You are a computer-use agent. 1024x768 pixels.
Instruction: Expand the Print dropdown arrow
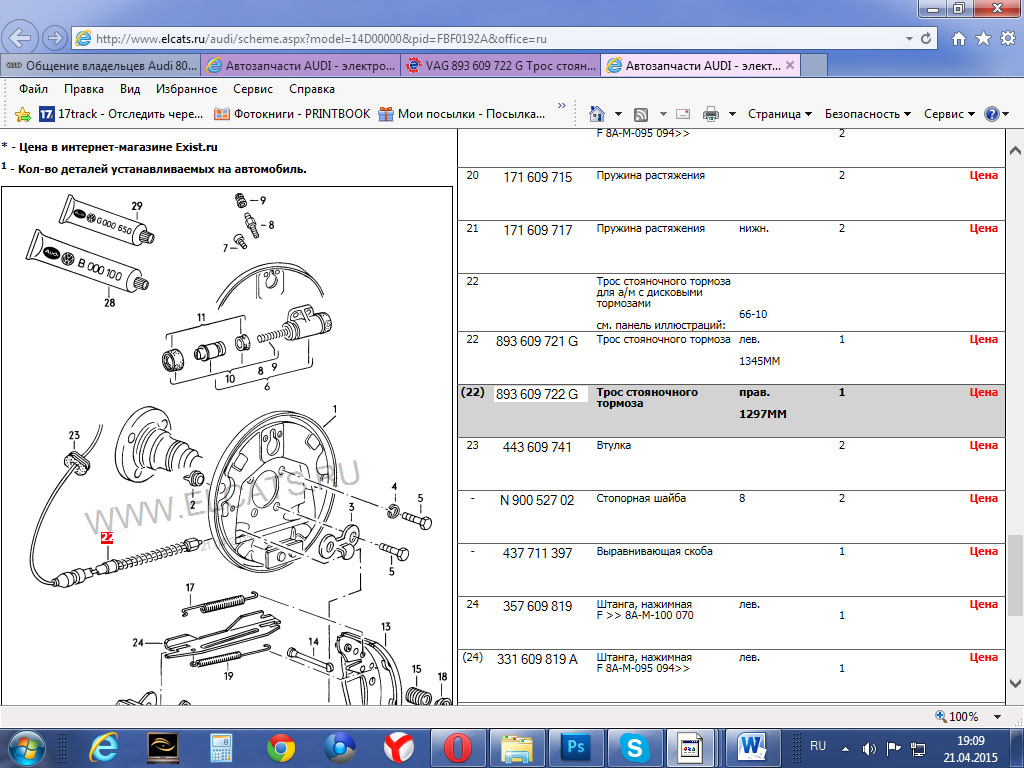tap(732, 114)
